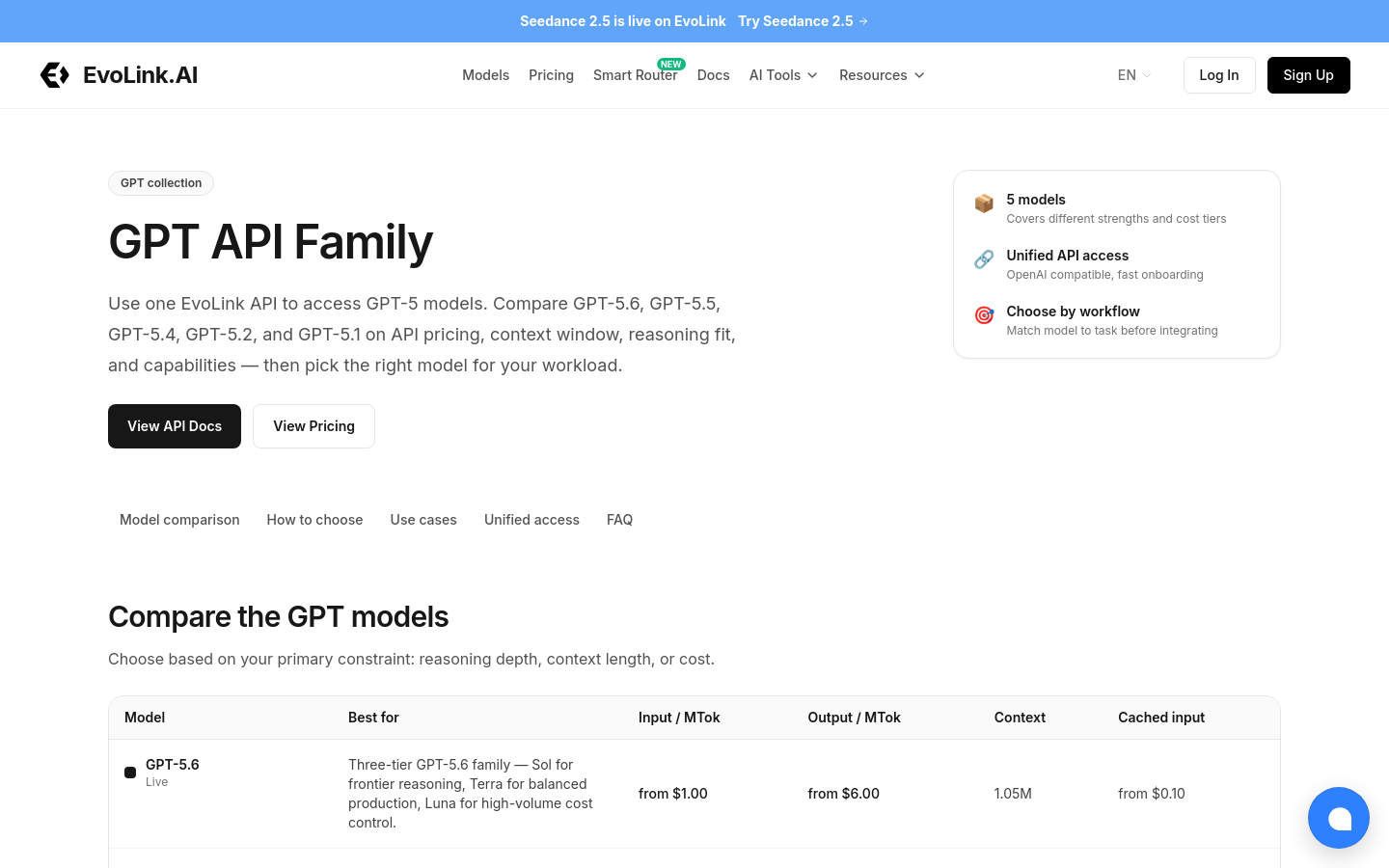Click the Input / MTok column header

coord(679,718)
